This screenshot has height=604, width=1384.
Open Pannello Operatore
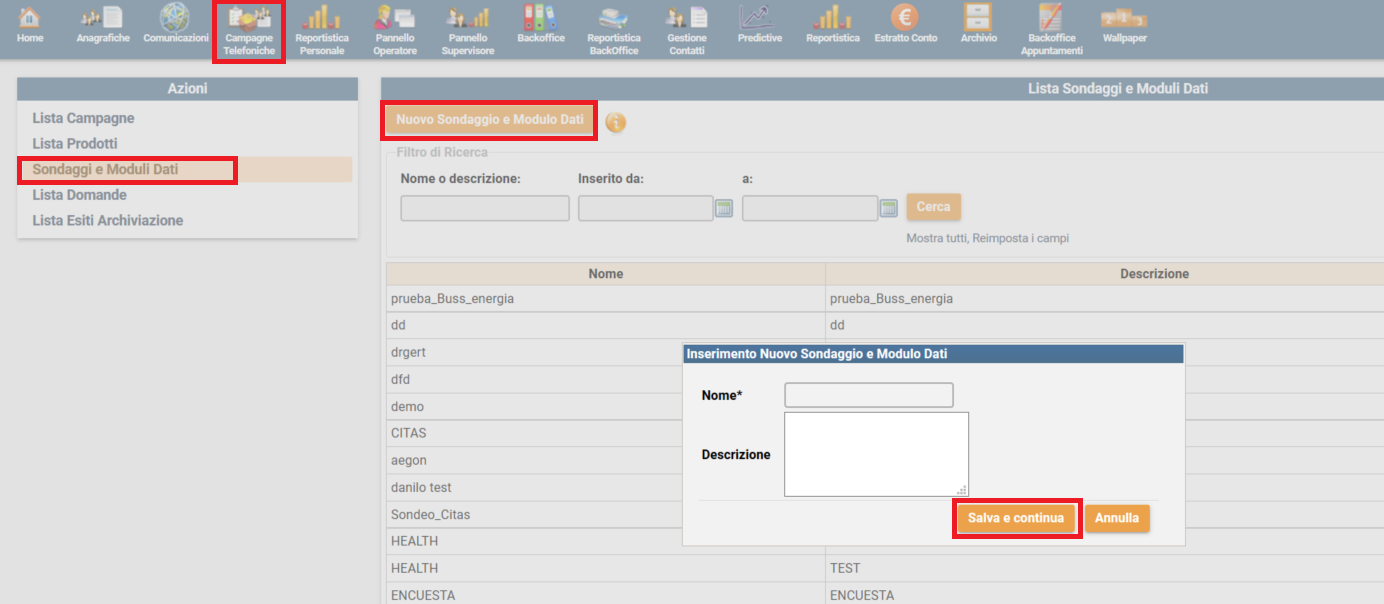395,31
